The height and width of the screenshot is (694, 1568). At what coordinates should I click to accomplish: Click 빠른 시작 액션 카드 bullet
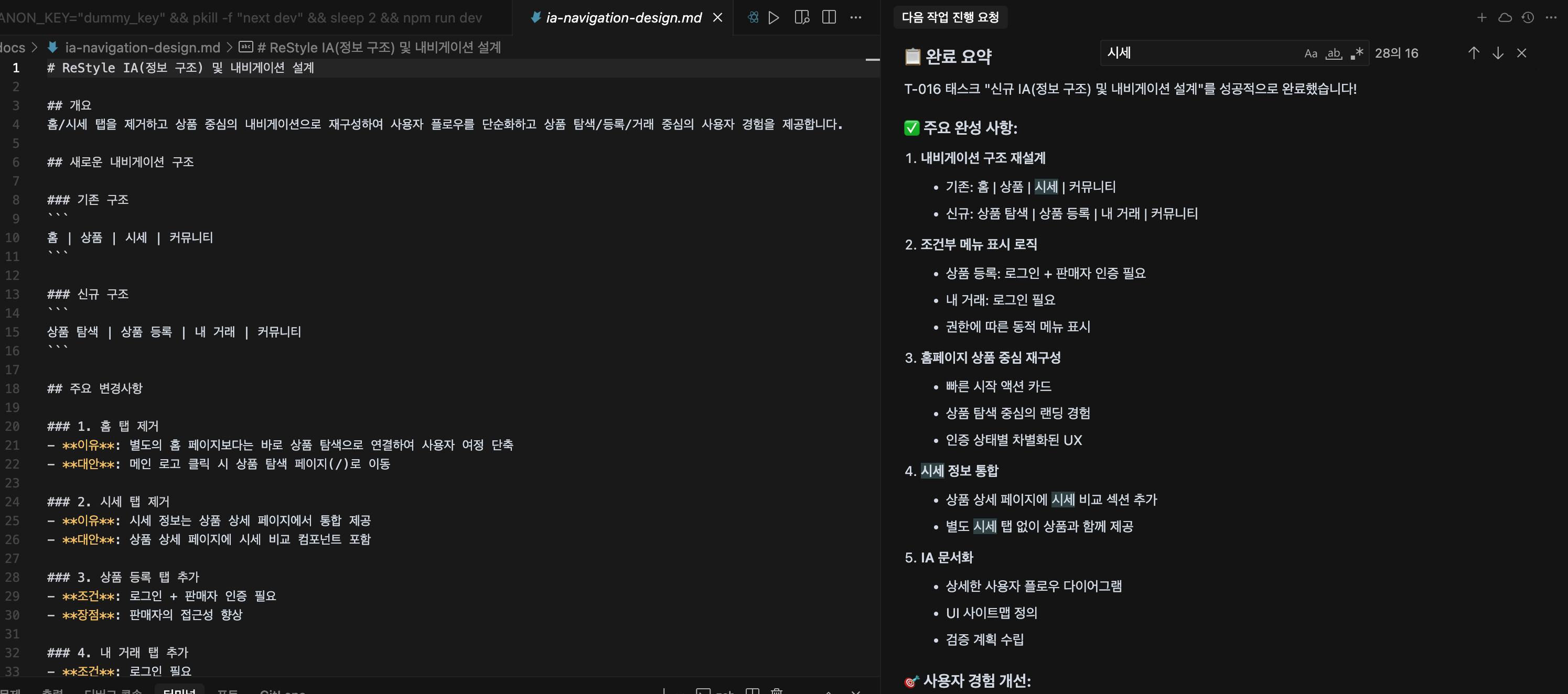point(998,386)
